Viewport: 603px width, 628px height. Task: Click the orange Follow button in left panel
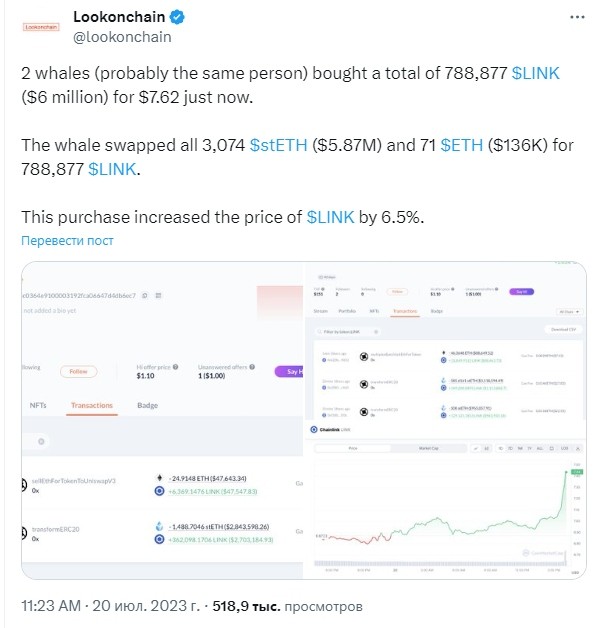coord(78,372)
